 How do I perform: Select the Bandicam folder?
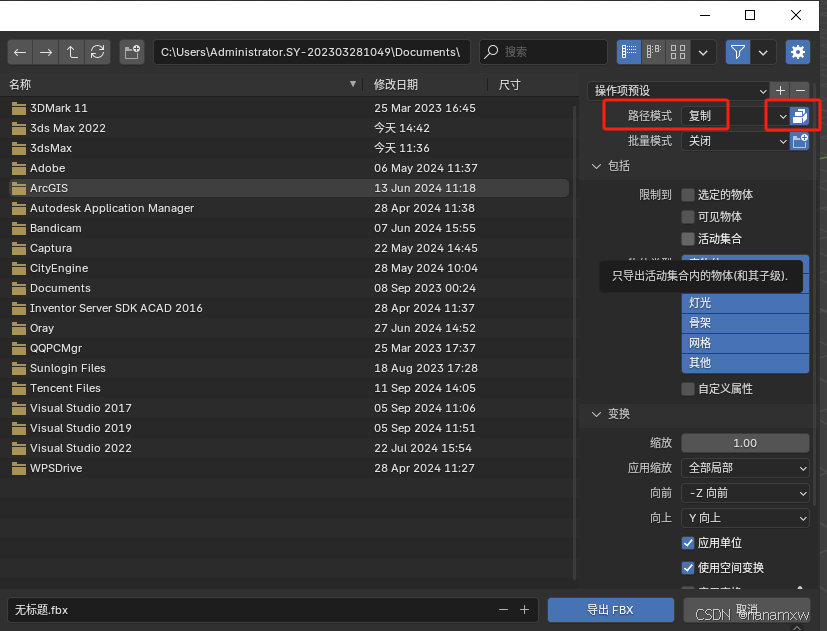click(x=289, y=228)
